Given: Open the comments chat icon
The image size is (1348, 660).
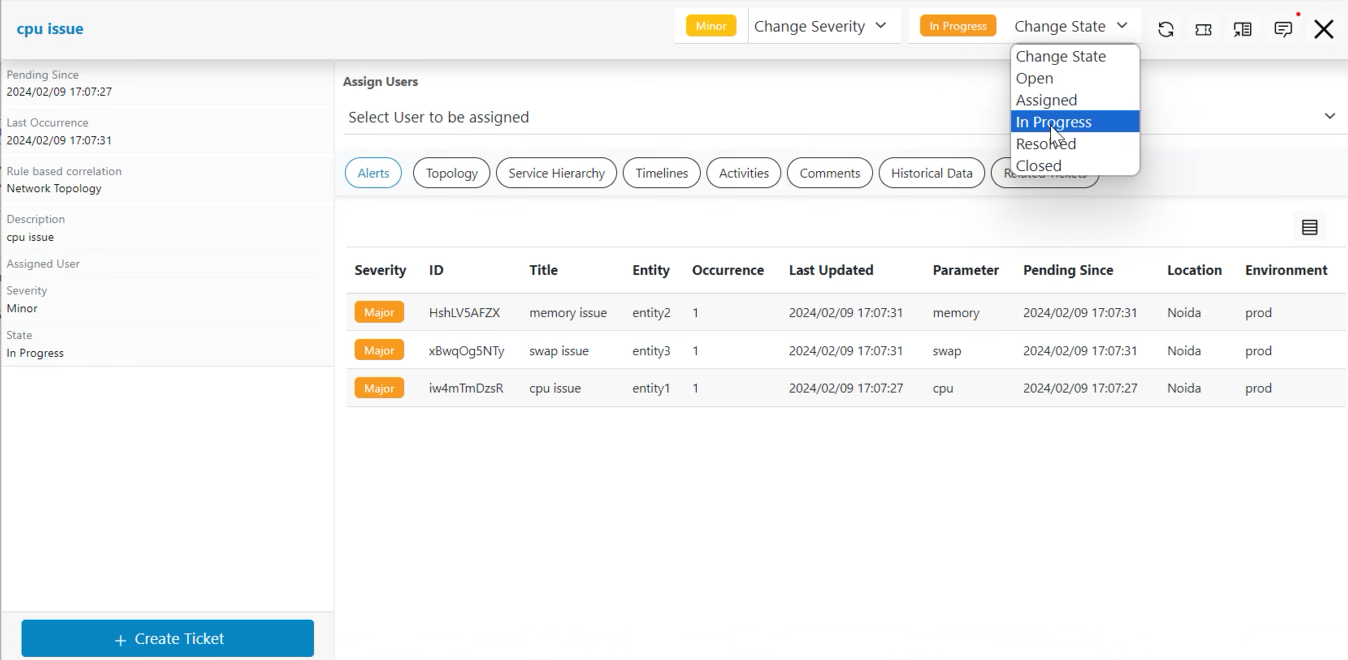Looking at the screenshot, I should pyautogui.click(x=1283, y=29).
